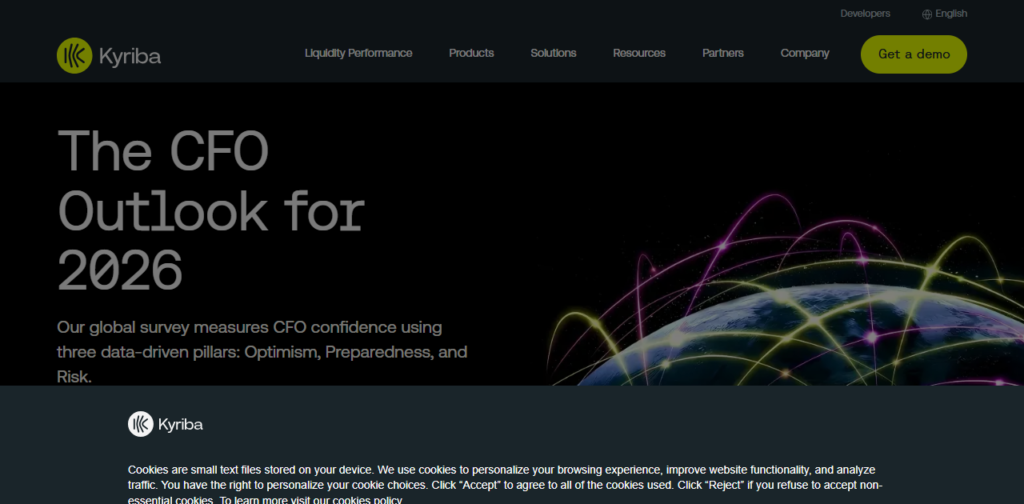Visit the Developers link
1024x504 pixels.
865,14
